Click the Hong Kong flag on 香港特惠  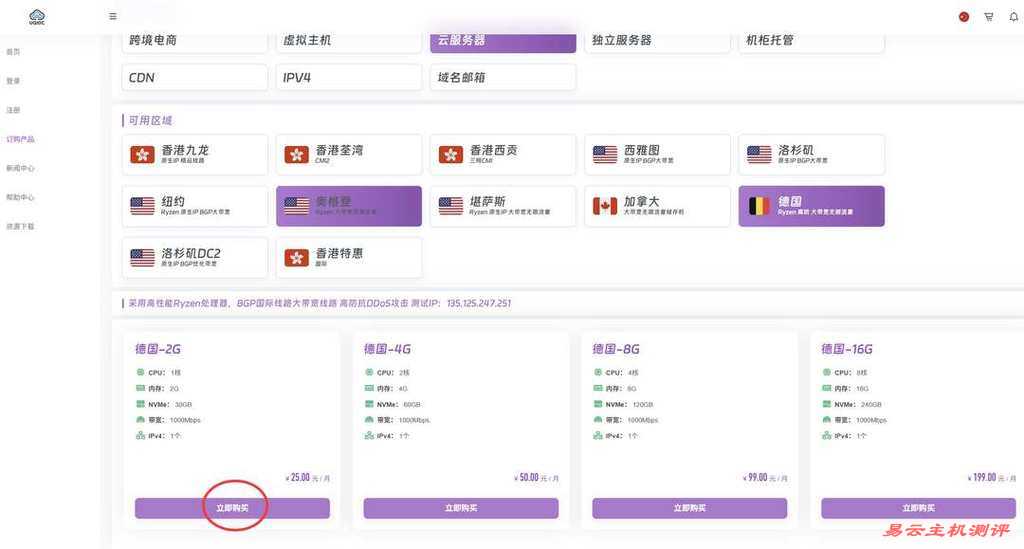(x=296, y=258)
